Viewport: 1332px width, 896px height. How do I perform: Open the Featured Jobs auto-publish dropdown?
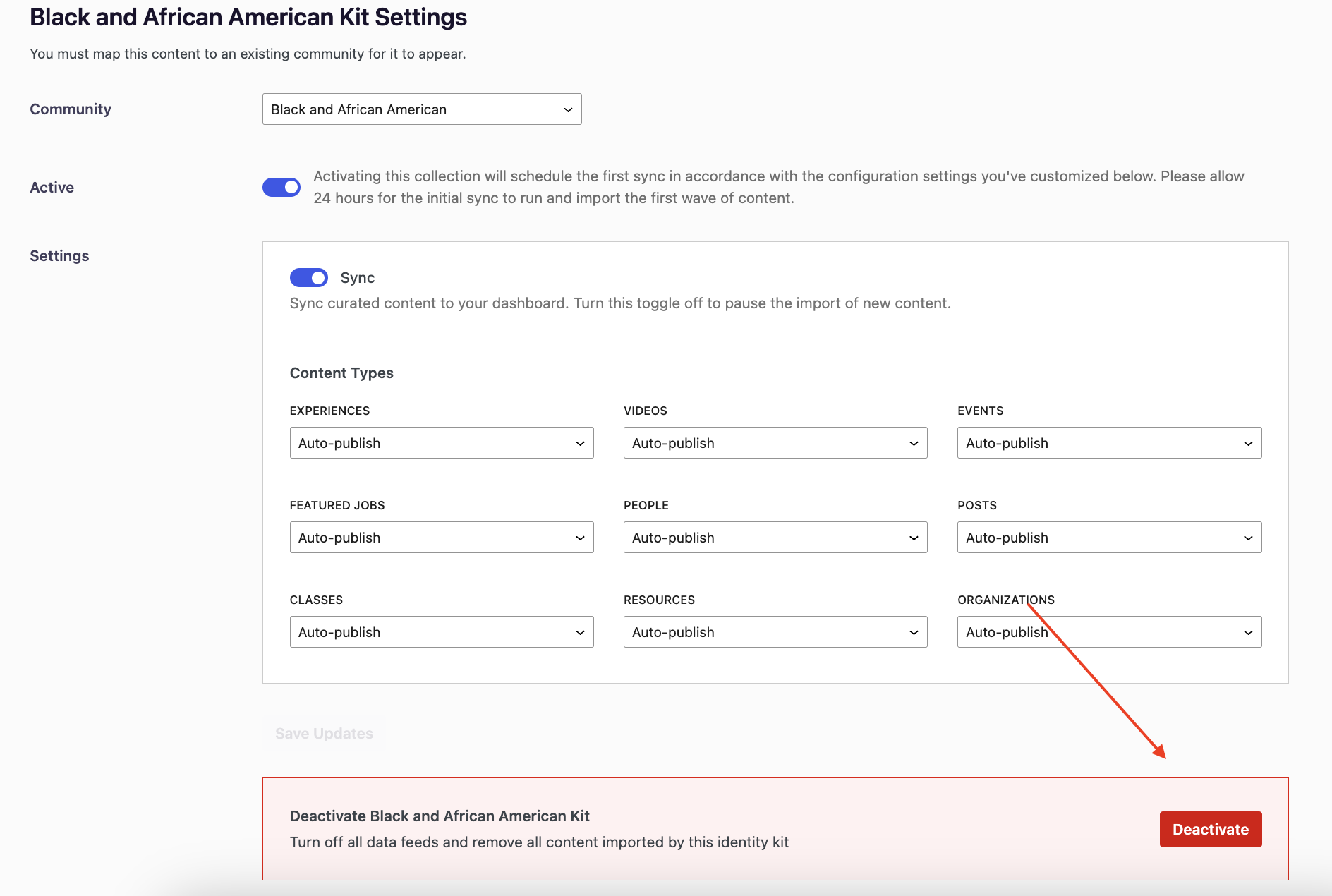(x=441, y=537)
